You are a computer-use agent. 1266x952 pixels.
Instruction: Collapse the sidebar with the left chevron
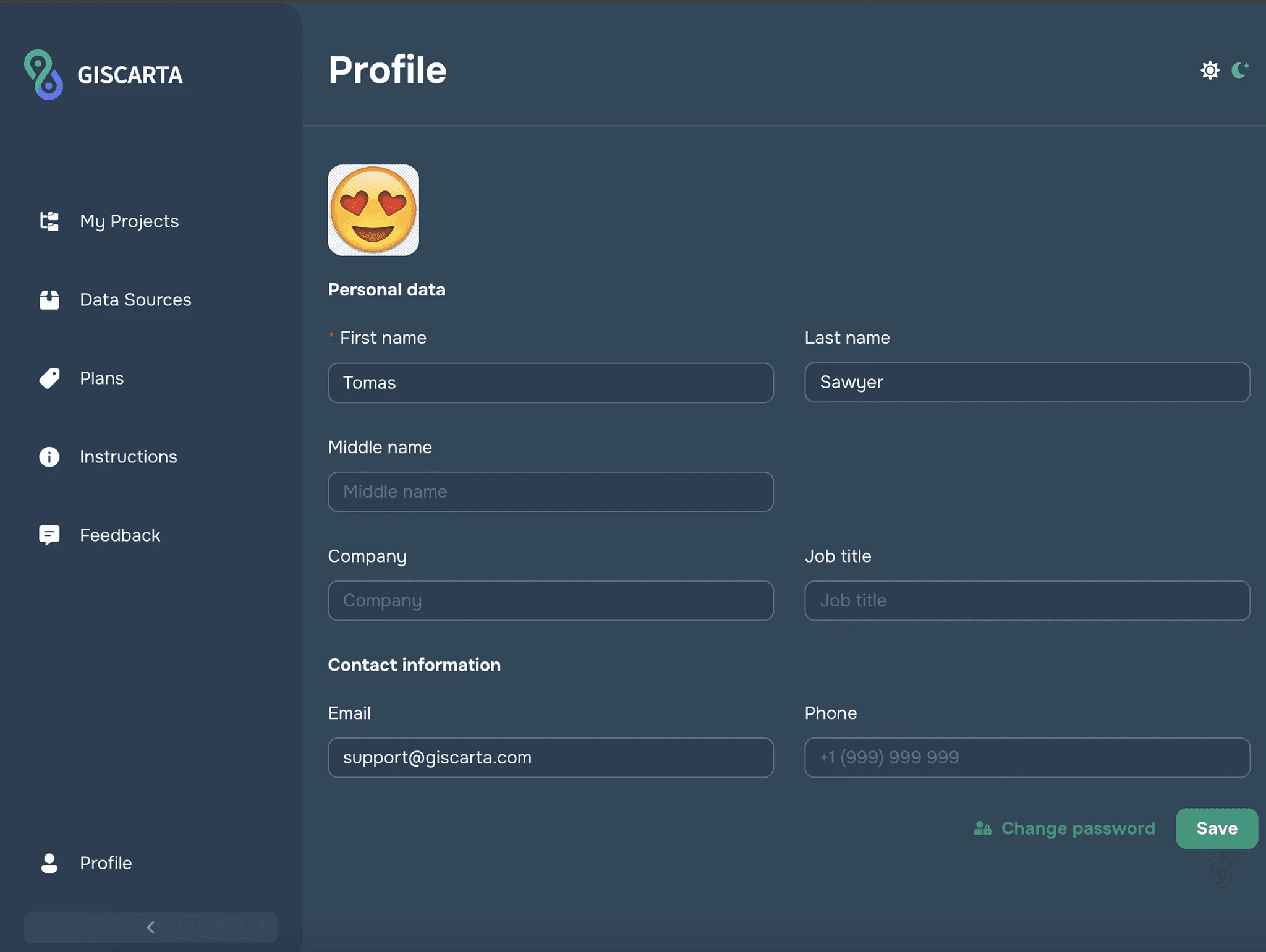coord(151,927)
